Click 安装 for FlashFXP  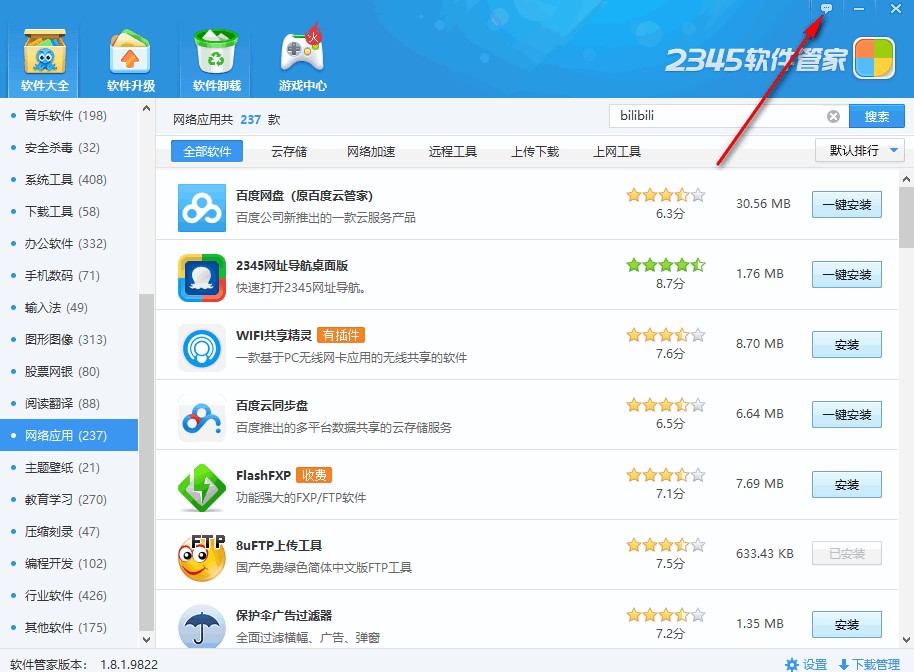click(846, 484)
